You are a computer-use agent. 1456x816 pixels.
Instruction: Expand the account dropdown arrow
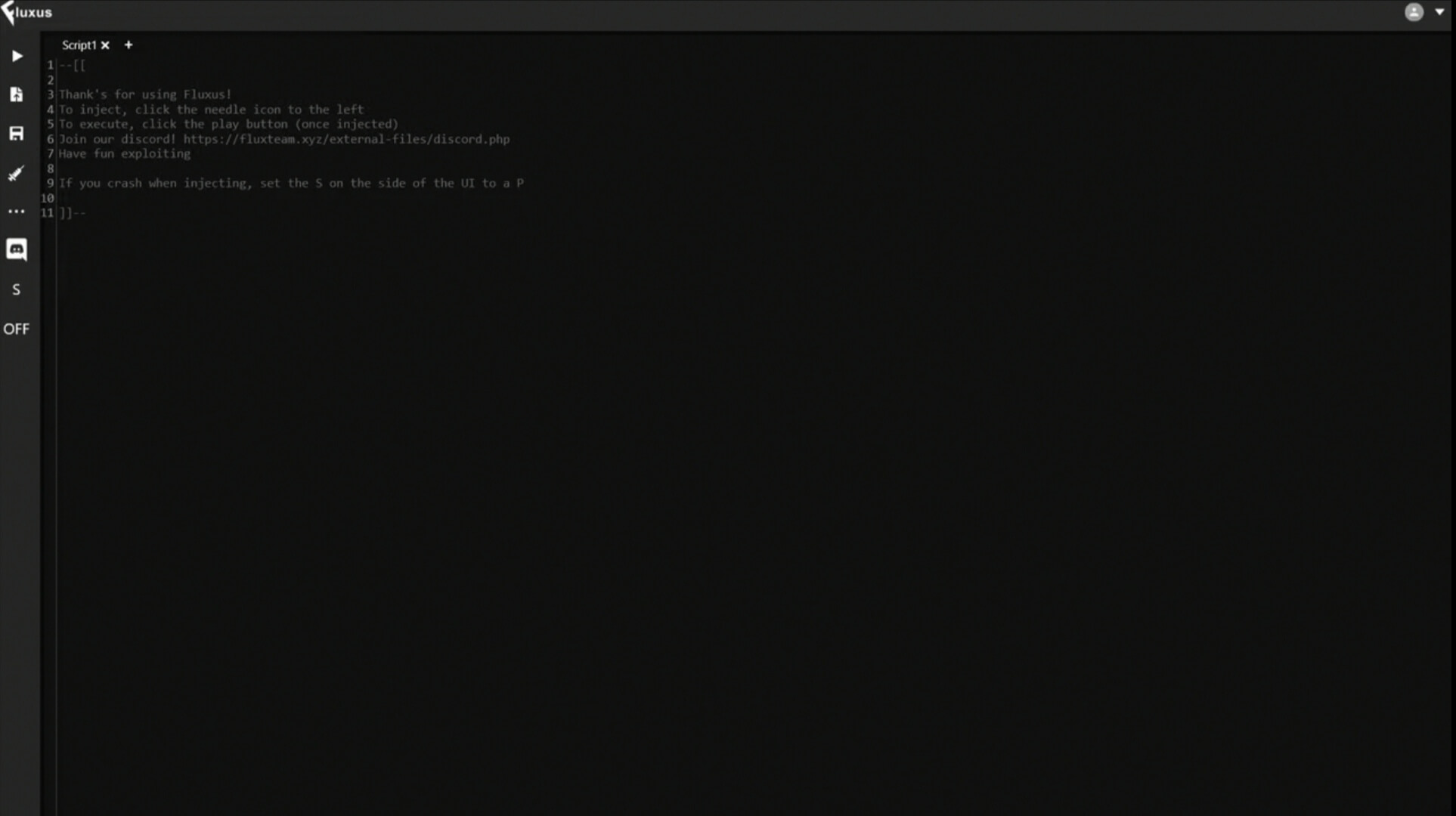click(1439, 12)
